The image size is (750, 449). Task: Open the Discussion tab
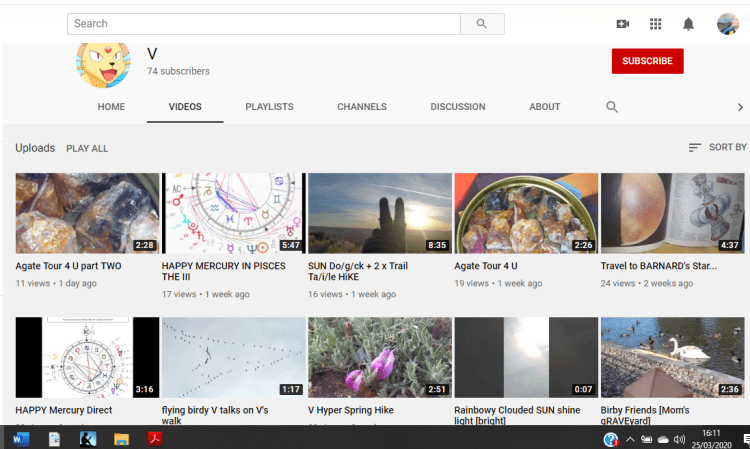click(458, 107)
